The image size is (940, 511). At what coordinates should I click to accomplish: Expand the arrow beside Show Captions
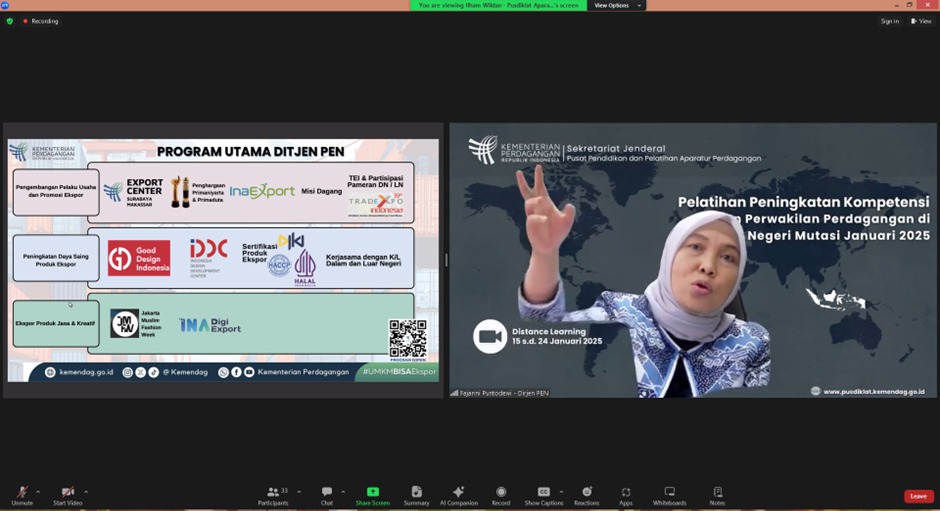click(561, 492)
